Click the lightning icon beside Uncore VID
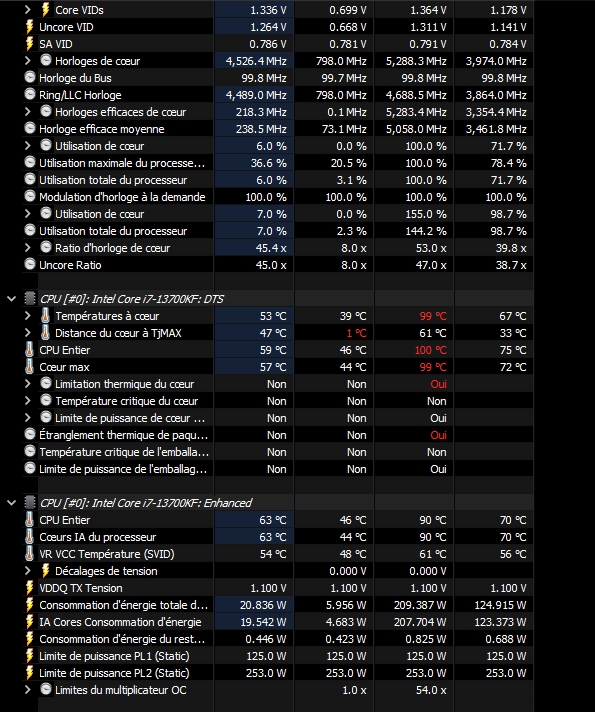Screen dimensions: 595x712 pyautogui.click(x=30, y=27)
